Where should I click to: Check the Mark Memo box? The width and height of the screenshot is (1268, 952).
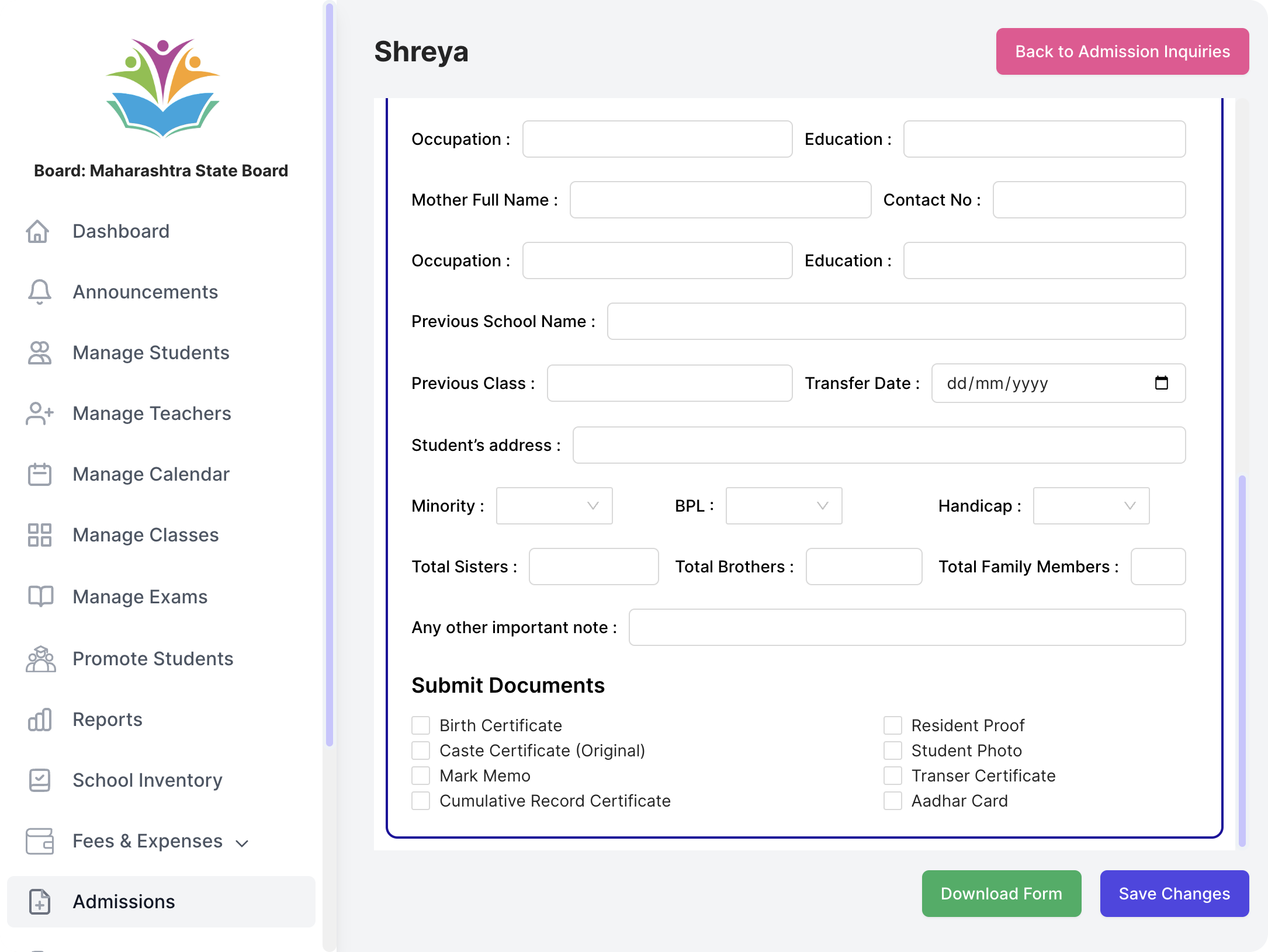[x=421, y=776]
